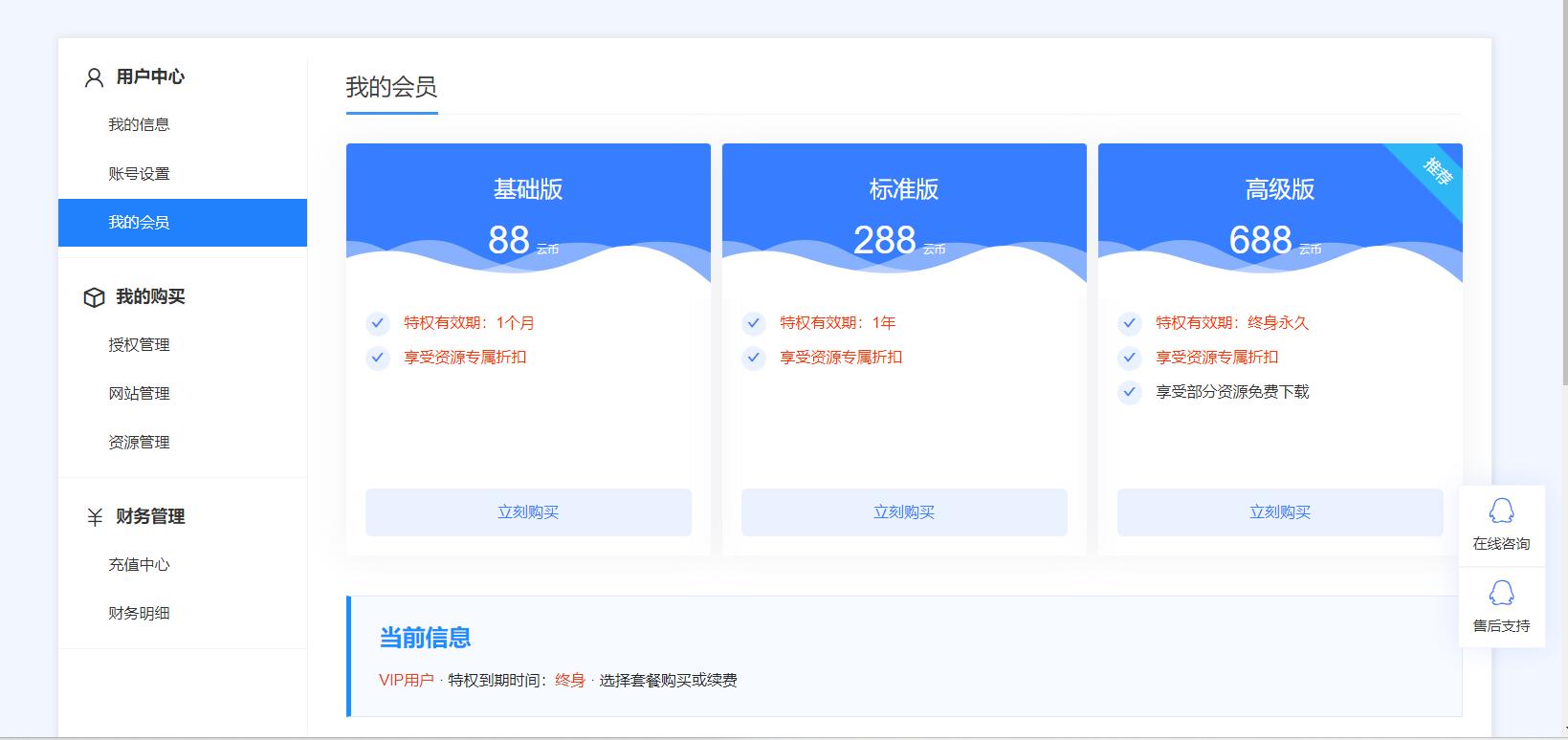The image size is (1568, 740).
Task: Click the red 终身 expiry value
Action: point(570,681)
